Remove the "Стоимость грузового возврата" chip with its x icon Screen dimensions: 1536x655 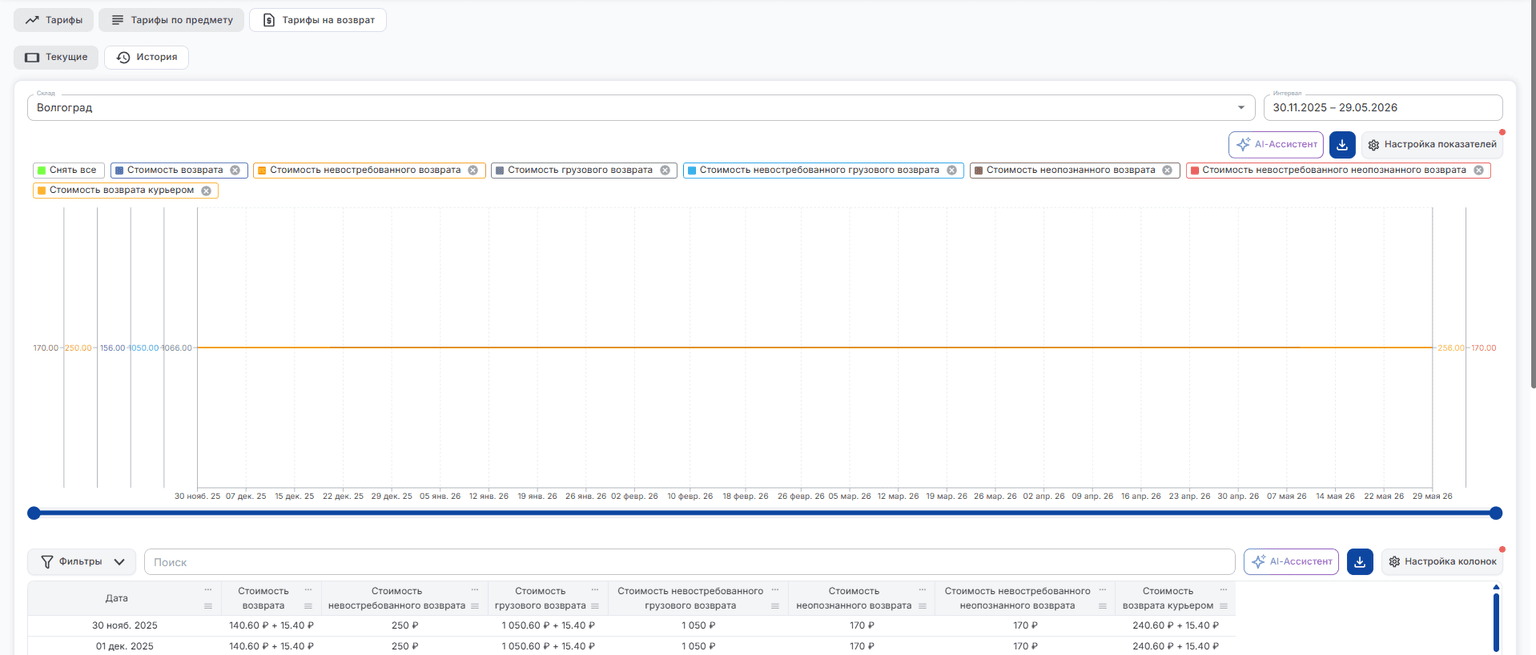(665, 170)
